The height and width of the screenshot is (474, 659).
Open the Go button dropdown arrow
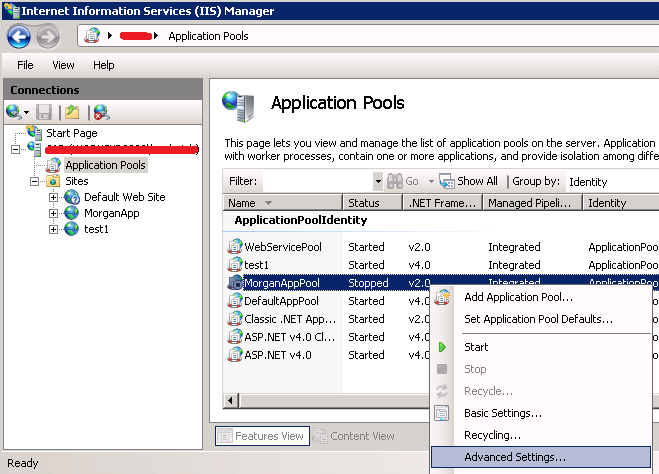[431, 182]
